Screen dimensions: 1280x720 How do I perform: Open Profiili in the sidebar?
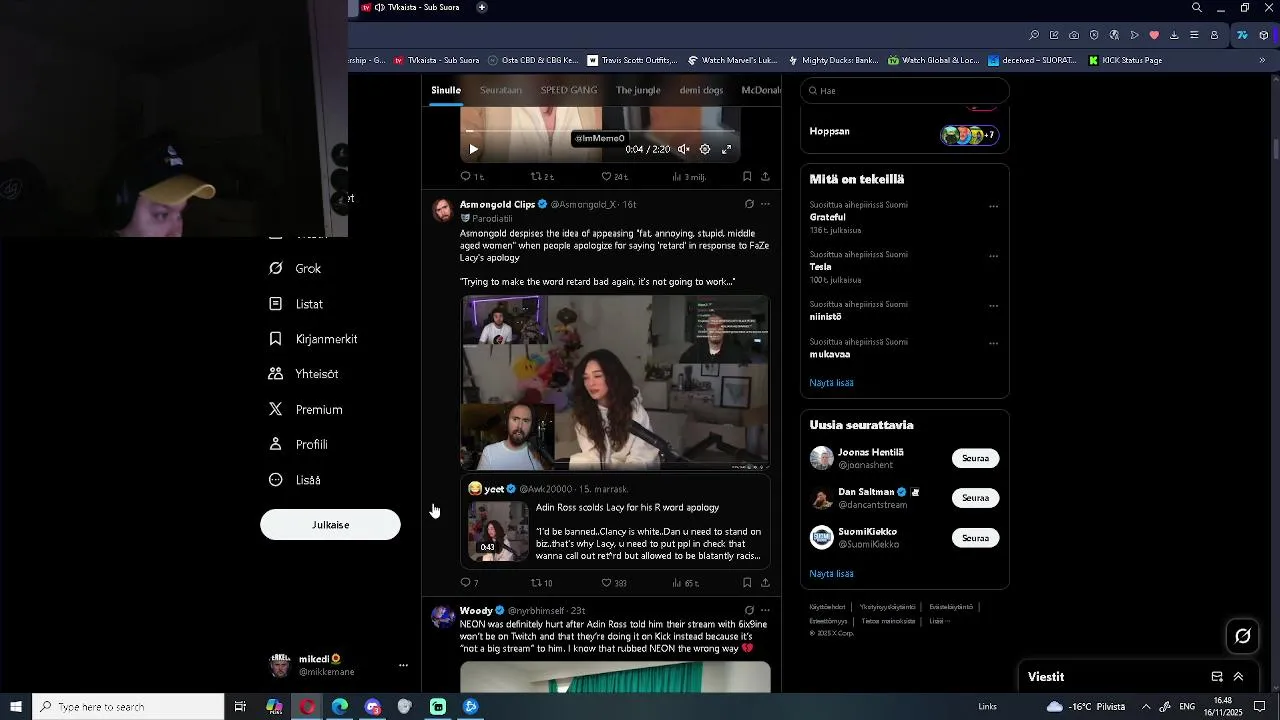298,445
